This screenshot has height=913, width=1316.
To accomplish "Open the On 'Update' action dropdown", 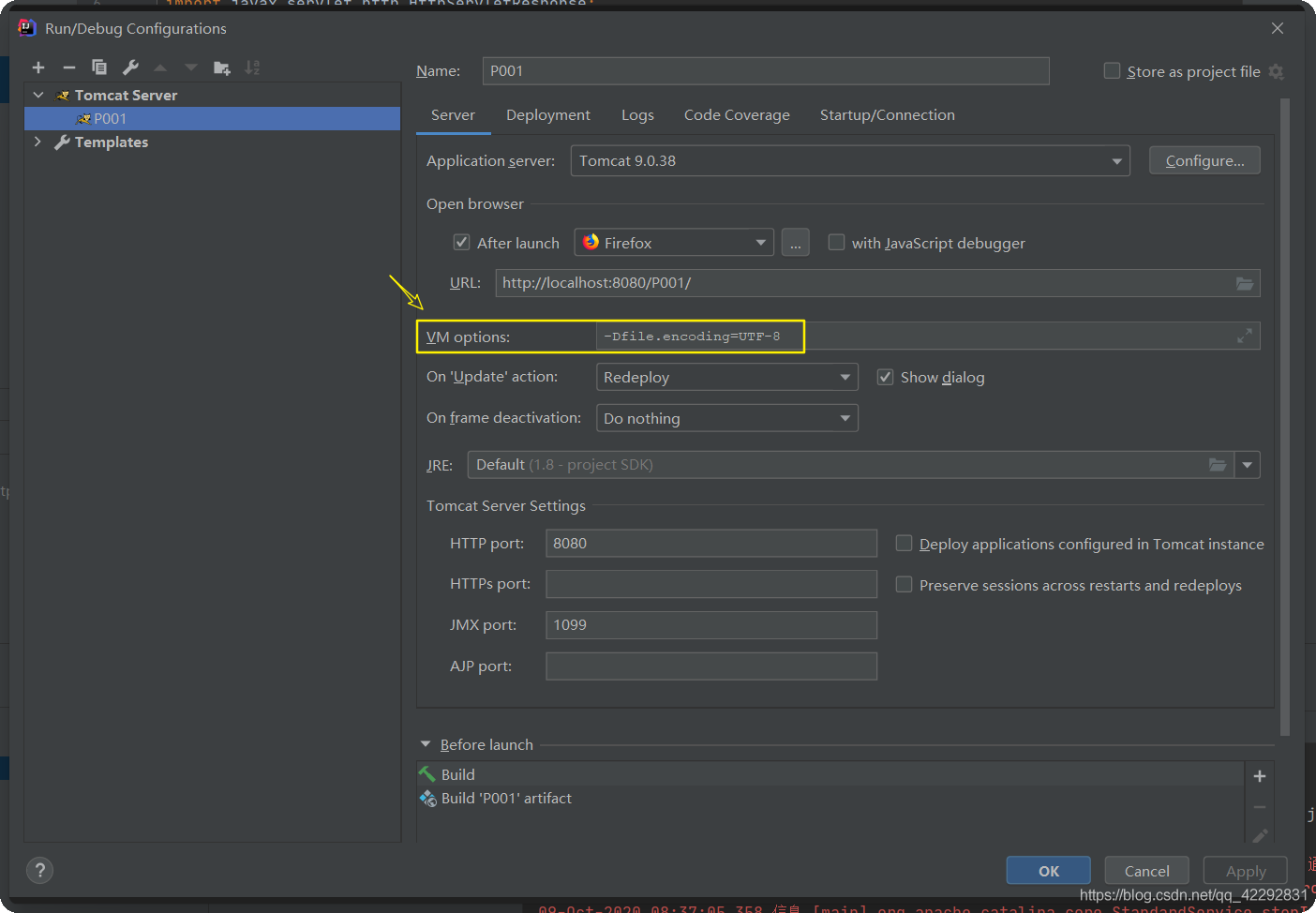I will coord(726,377).
